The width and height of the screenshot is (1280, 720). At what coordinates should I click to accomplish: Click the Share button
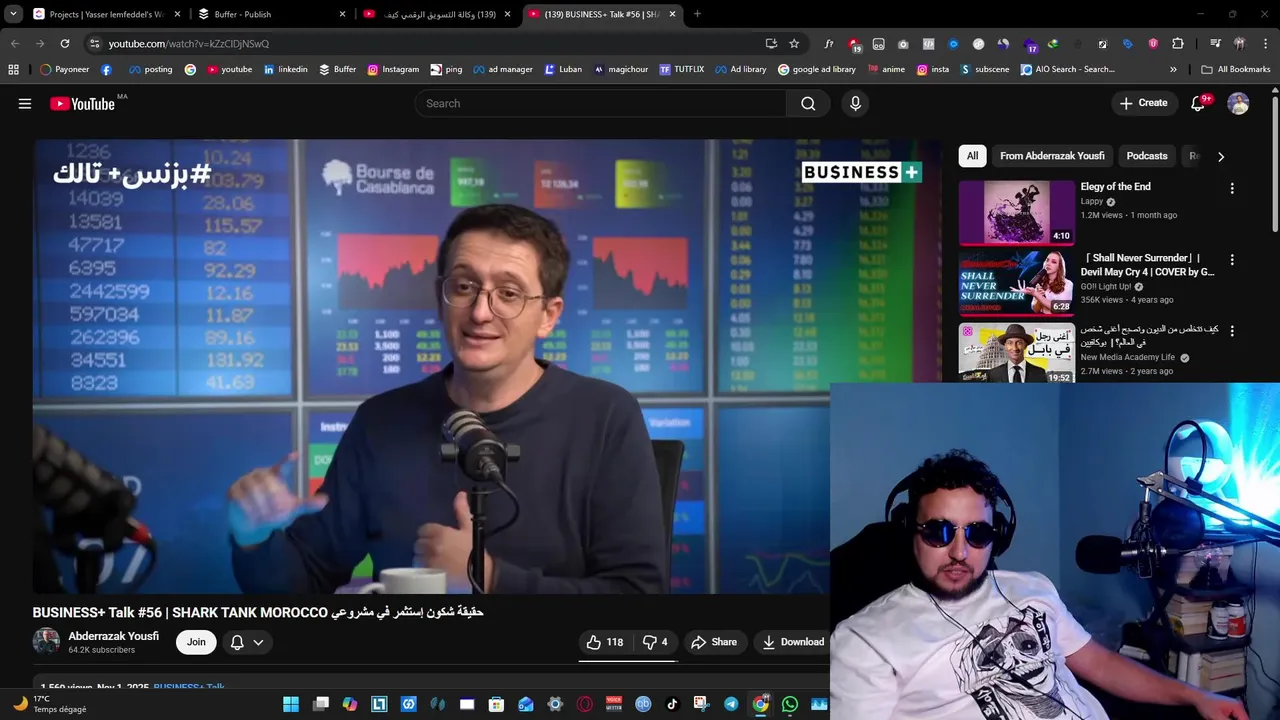tap(714, 642)
